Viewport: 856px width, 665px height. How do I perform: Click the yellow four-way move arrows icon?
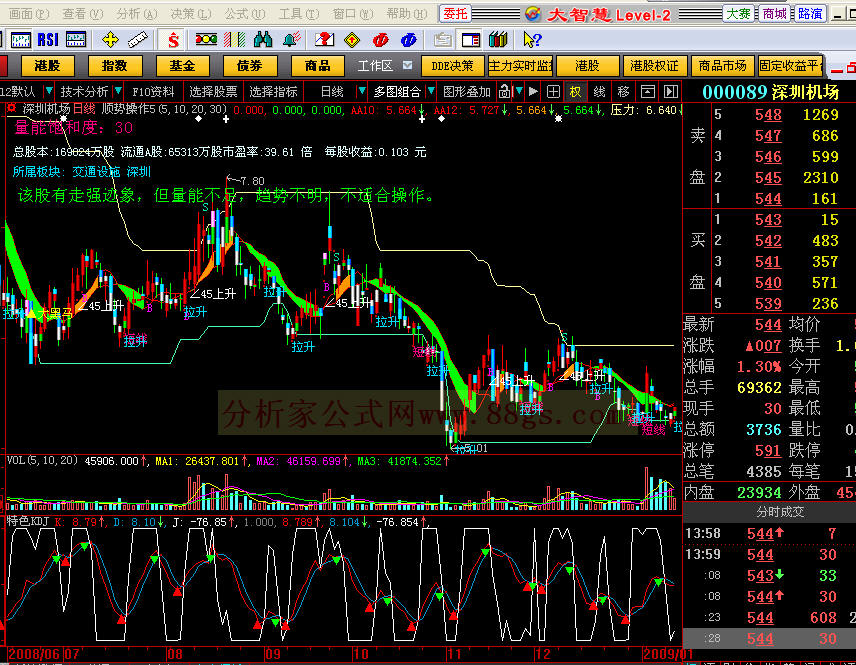(x=110, y=39)
